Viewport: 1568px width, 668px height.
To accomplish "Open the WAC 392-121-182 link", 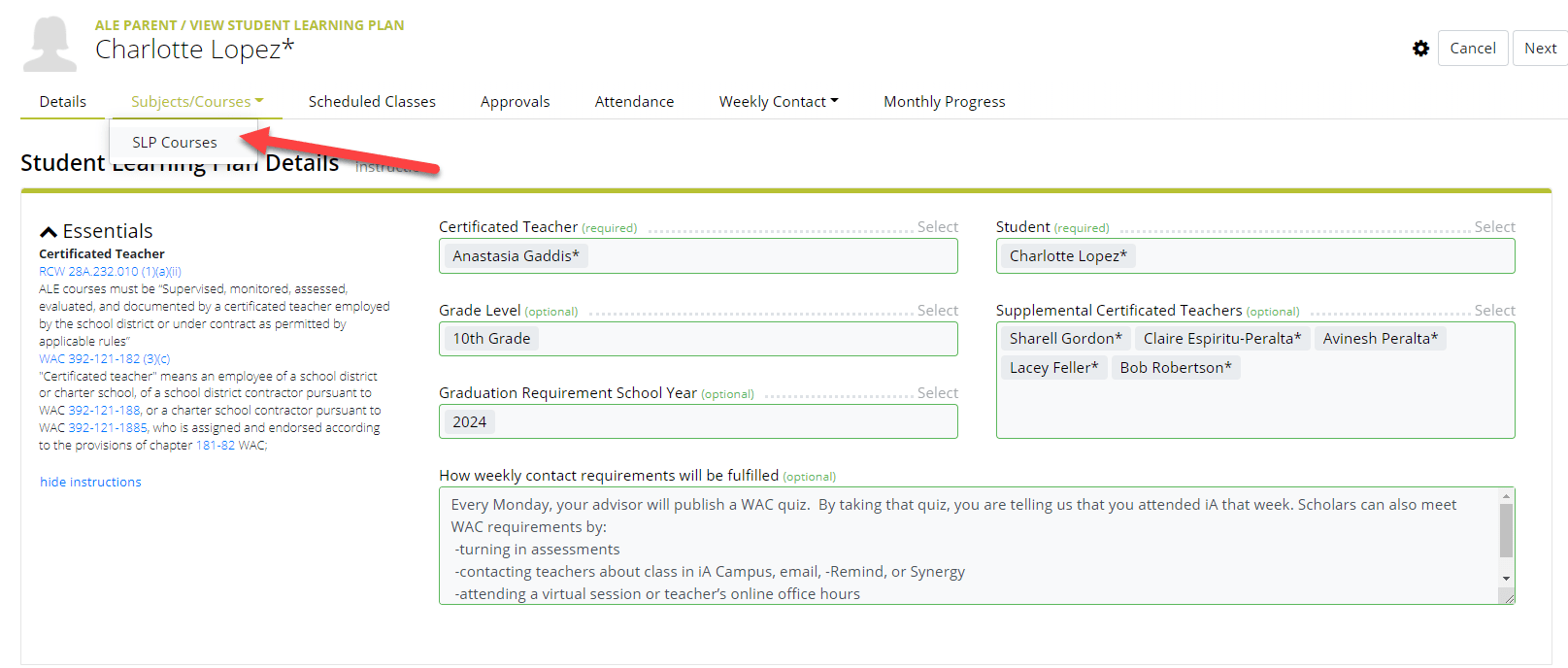I will tap(103, 358).
